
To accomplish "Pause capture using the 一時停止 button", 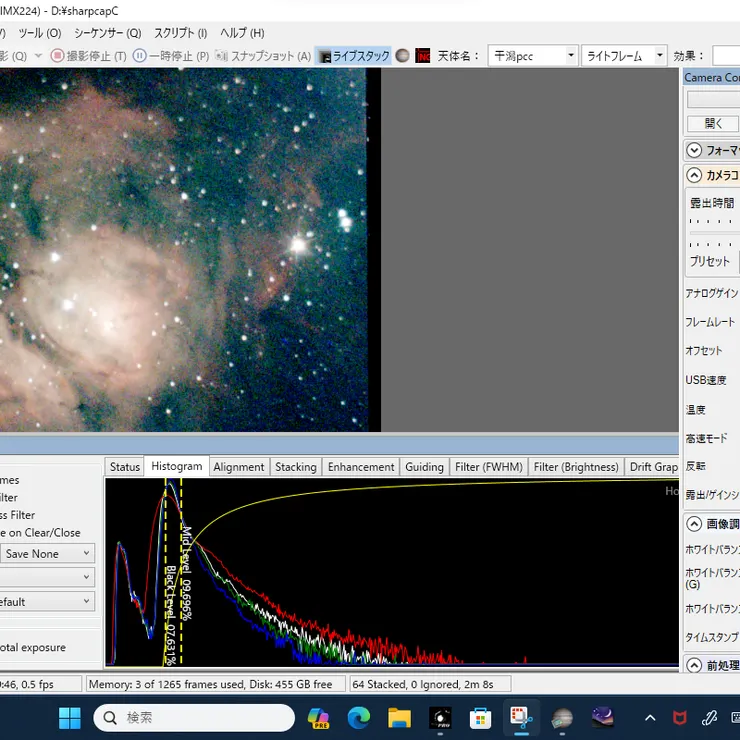I will tap(171, 56).
